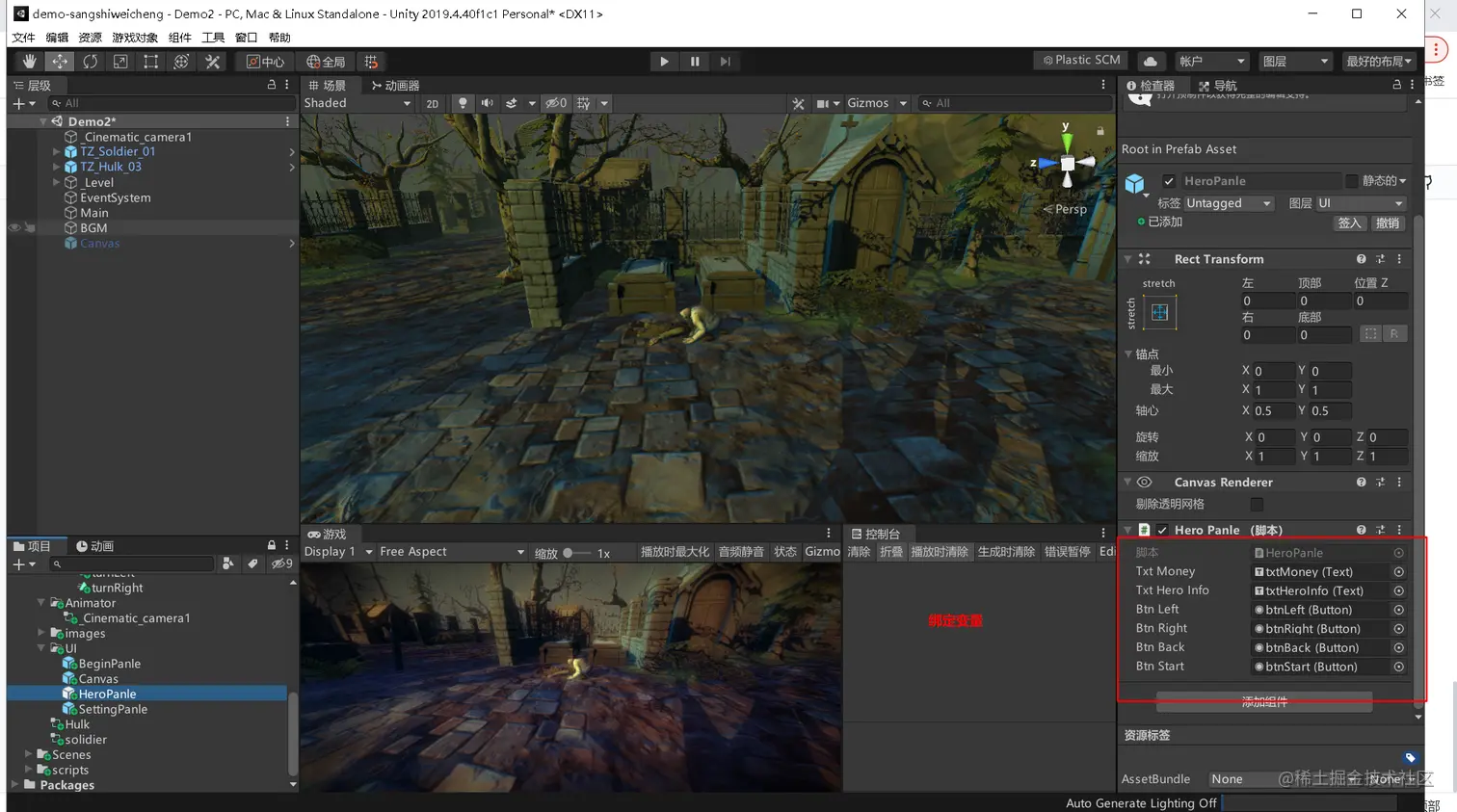
Task: Open Hero Panle script preset icon
Action: 1380,530
